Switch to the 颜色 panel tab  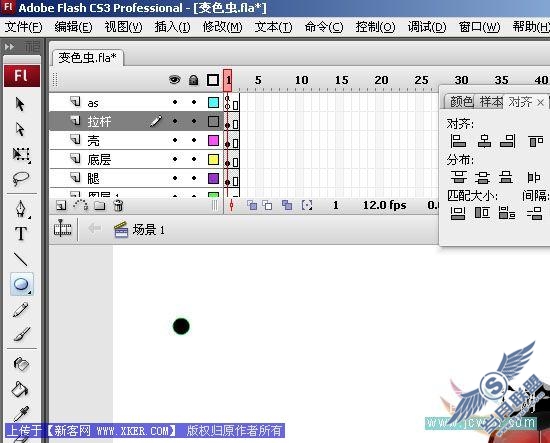tap(461, 102)
